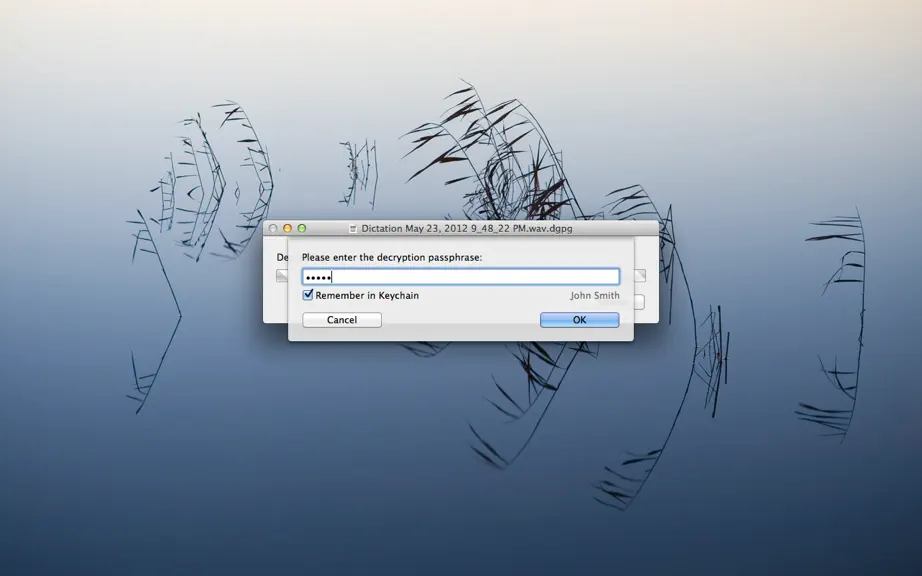
Task: Zoom window using the green button
Action: 302,228
